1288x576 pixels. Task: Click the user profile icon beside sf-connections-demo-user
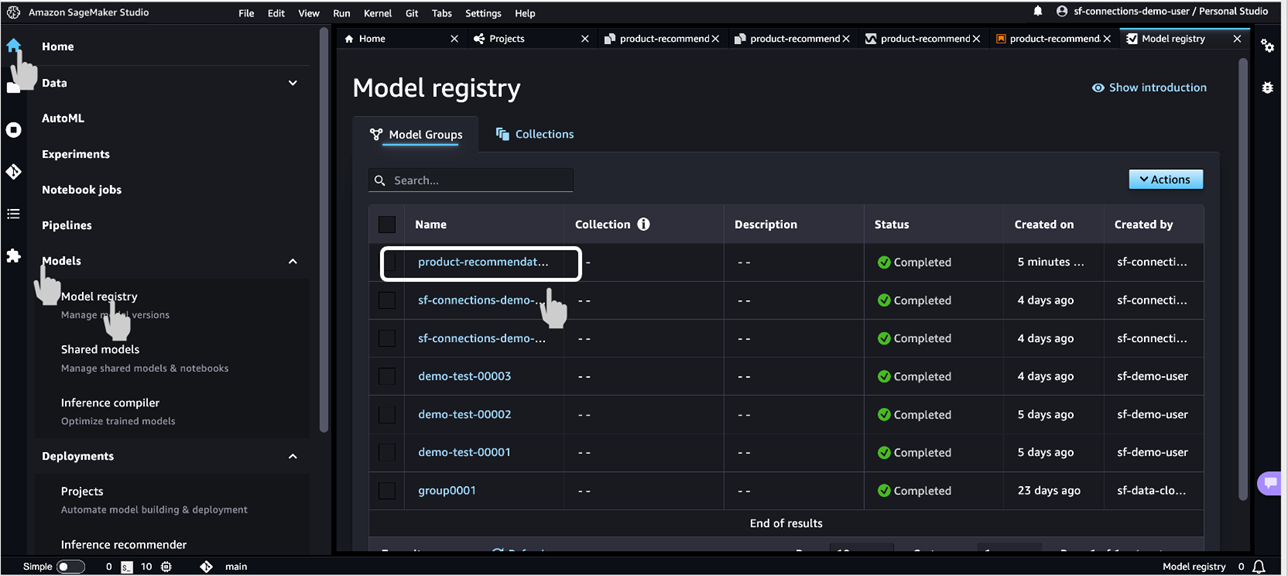1063,12
